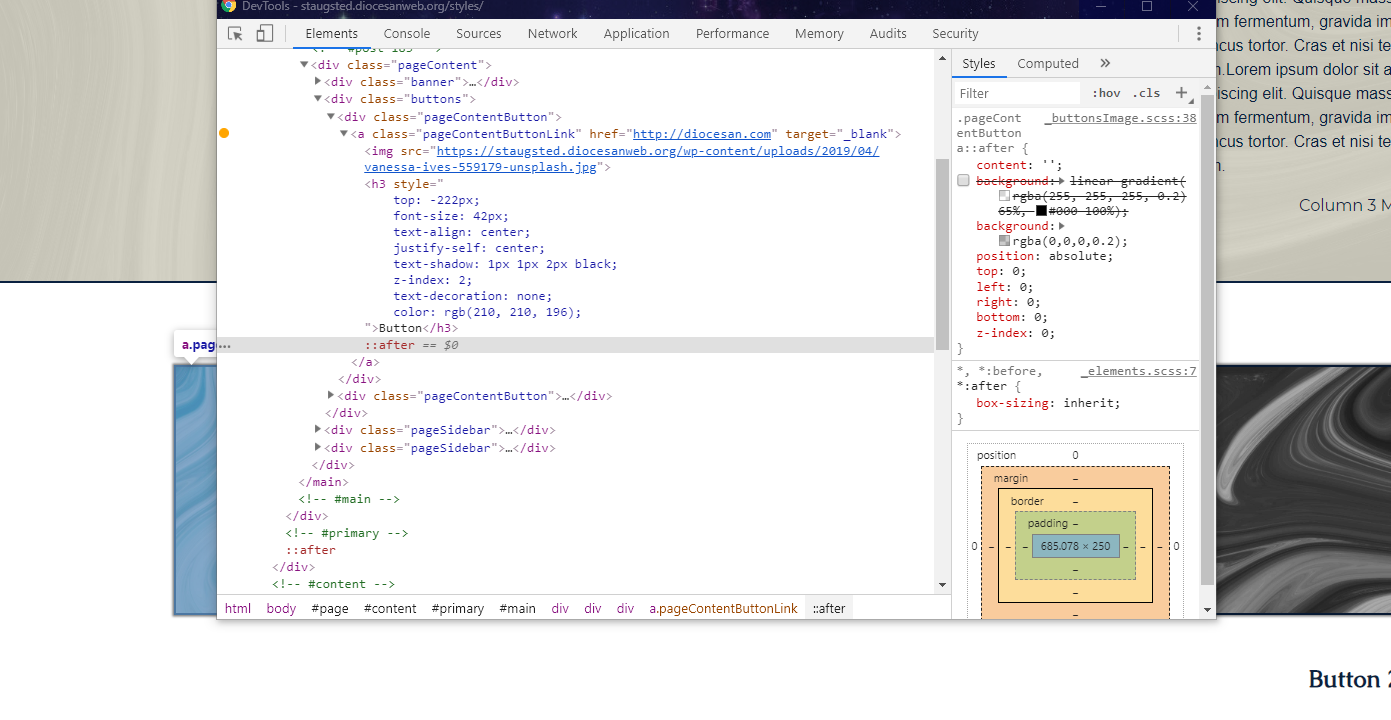Switch to the Console tab
1391x720 pixels.
(407, 34)
